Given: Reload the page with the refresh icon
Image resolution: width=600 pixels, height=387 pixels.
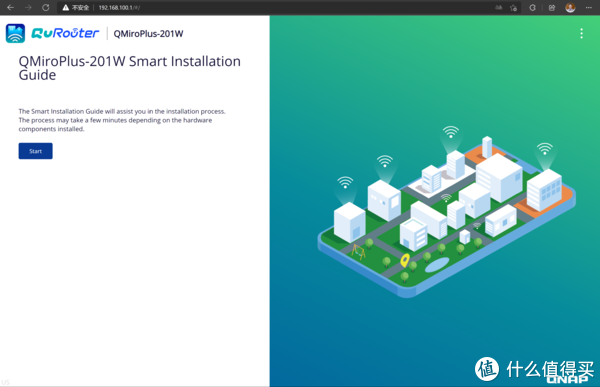Looking at the screenshot, I should pos(46,7).
